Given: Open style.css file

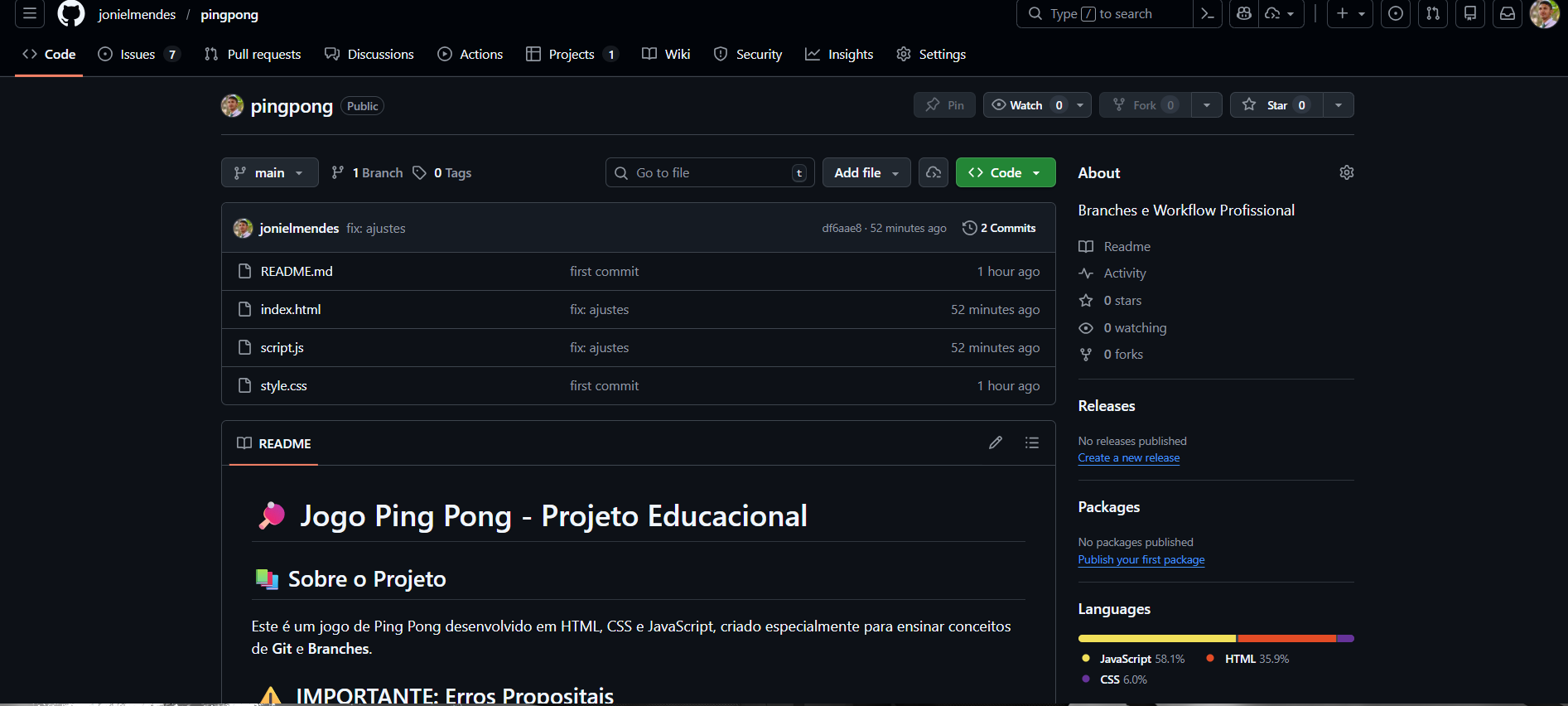Looking at the screenshot, I should pos(284,386).
